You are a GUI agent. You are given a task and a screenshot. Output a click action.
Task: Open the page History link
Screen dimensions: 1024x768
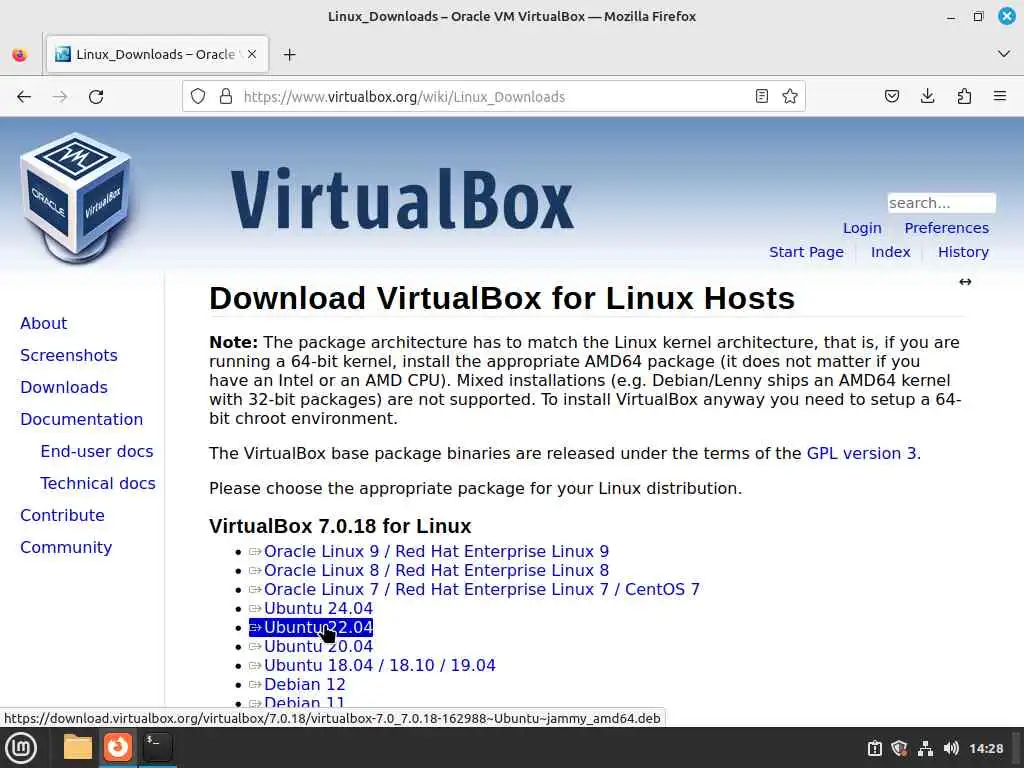click(963, 252)
